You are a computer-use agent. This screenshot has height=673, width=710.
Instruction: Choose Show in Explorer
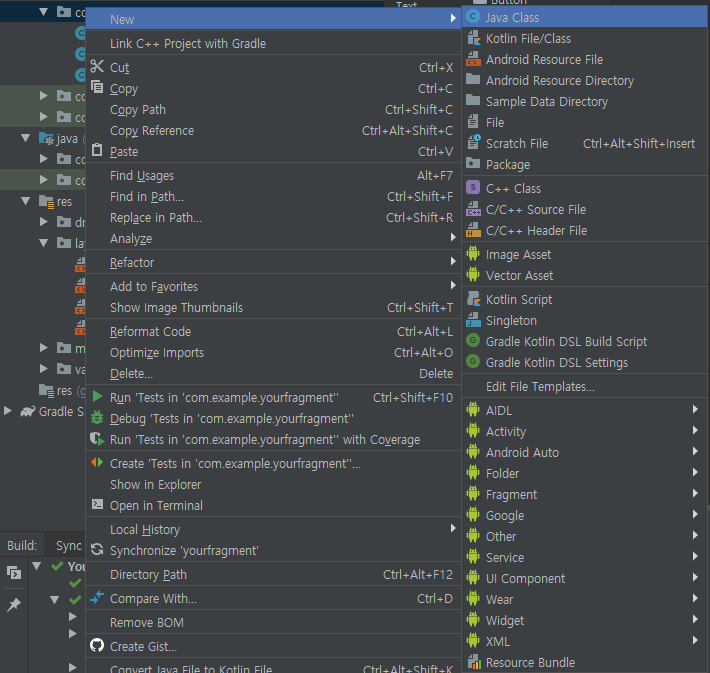coord(273,484)
